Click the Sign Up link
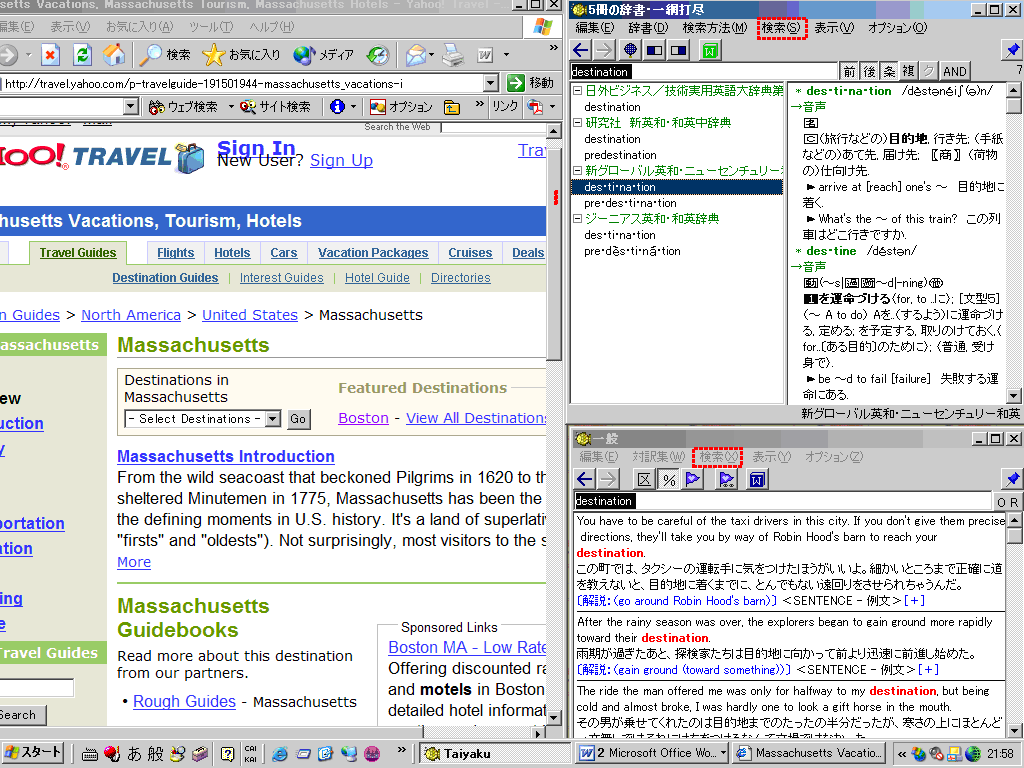This screenshot has width=1024, height=768. coord(342,161)
